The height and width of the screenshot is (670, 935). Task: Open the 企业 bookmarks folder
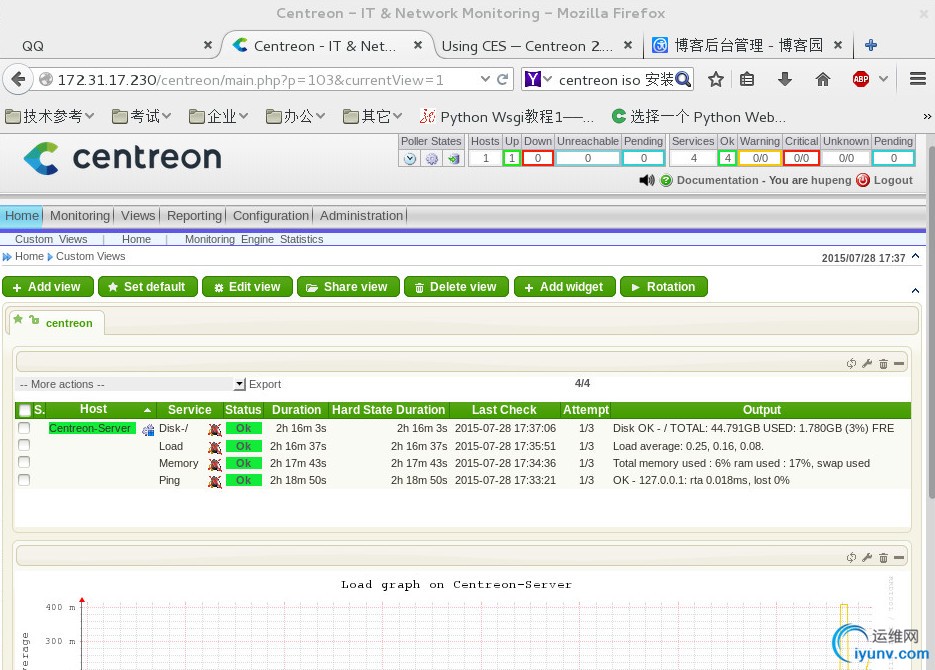click(x=218, y=116)
